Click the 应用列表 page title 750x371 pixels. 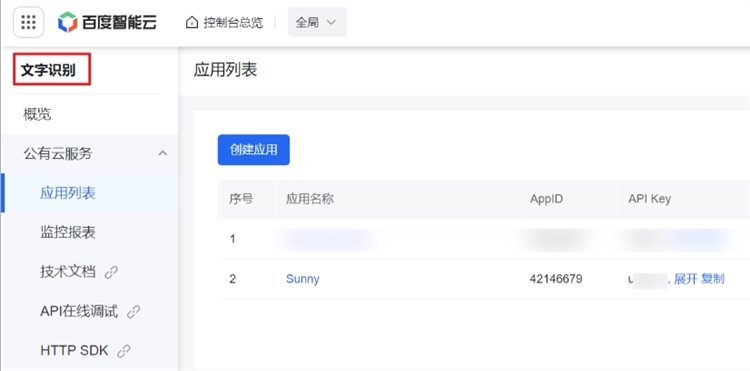pos(225,70)
